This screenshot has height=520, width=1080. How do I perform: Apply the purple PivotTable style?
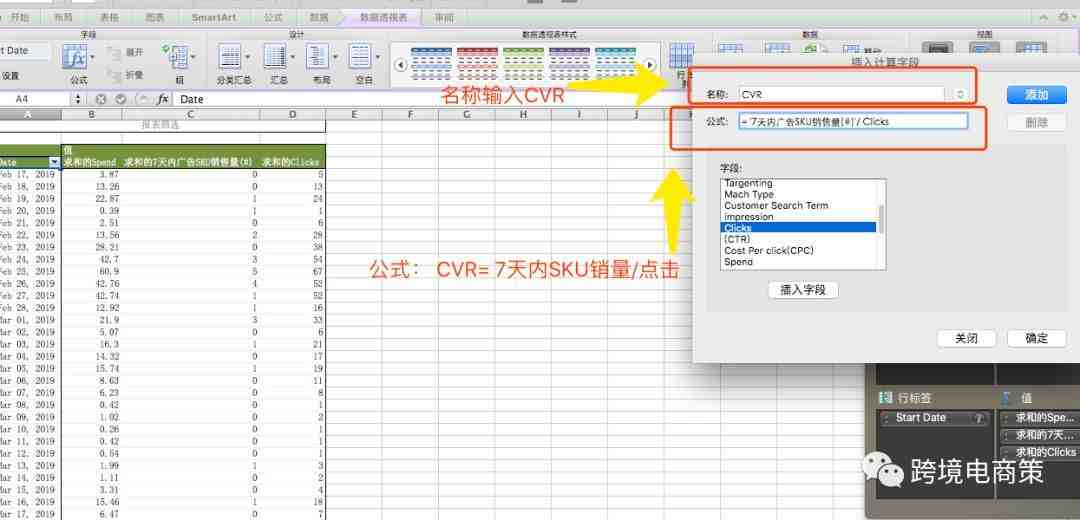pyautogui.click(x=570, y=63)
